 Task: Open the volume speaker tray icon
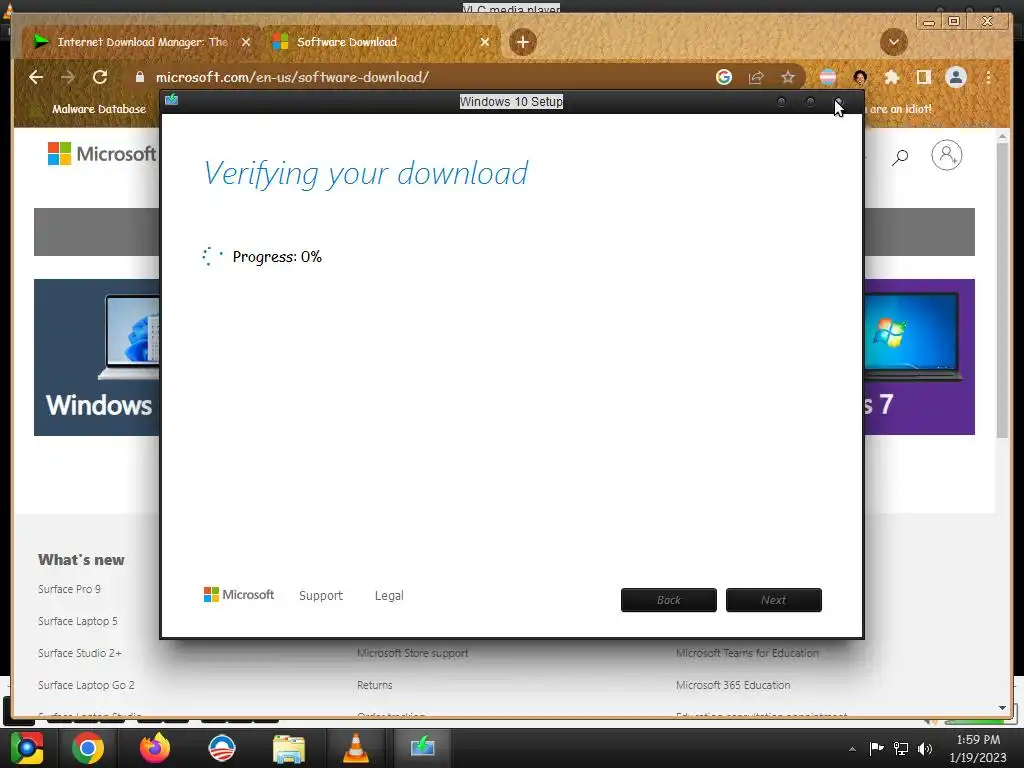click(925, 748)
